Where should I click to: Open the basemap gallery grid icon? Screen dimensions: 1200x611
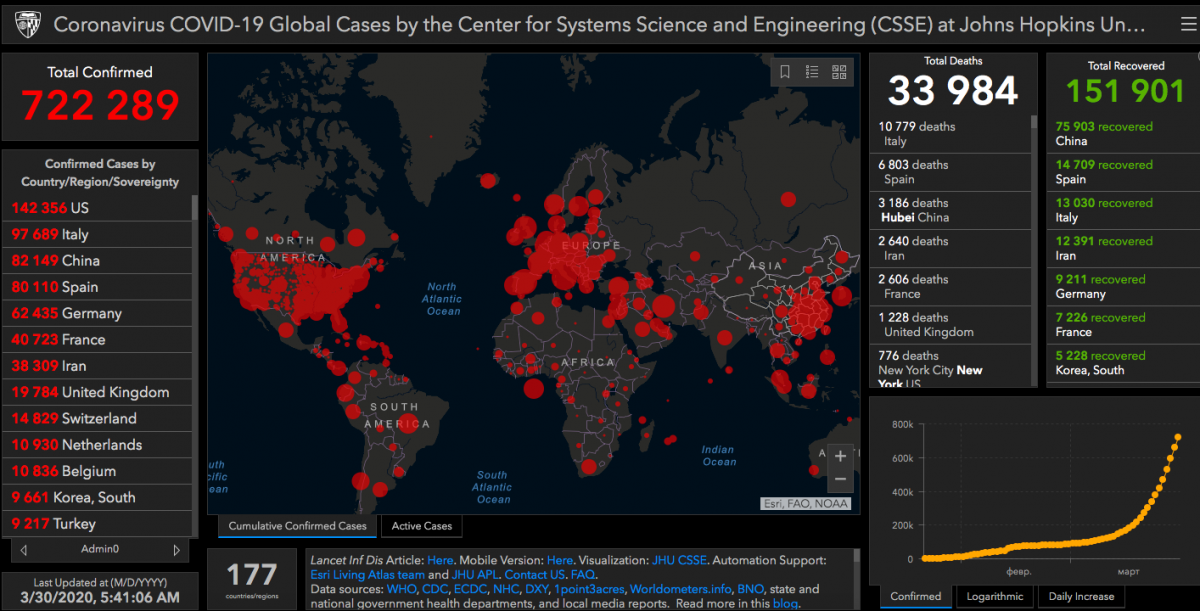click(x=839, y=72)
